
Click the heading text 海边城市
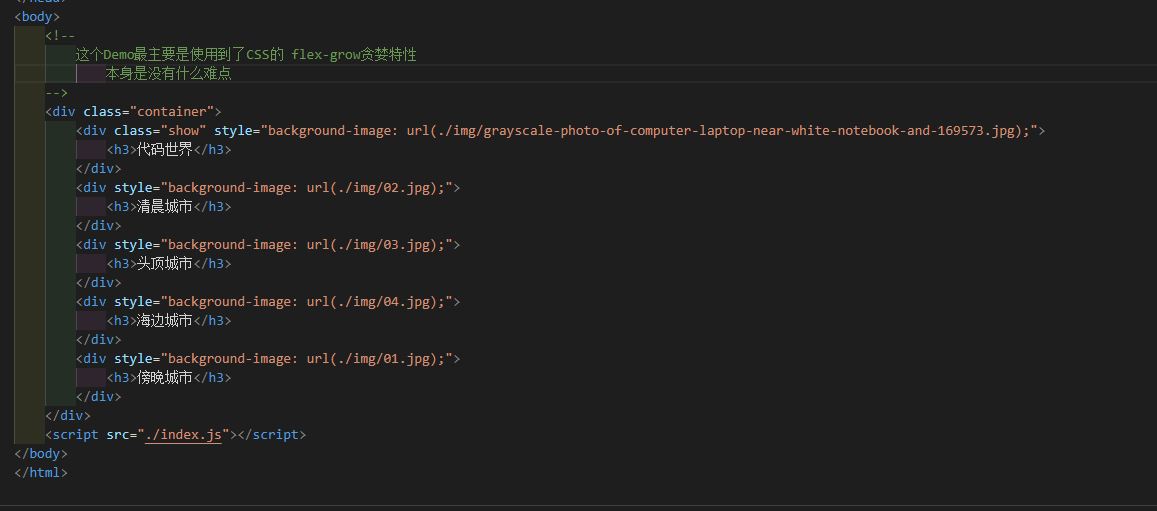tap(165, 320)
